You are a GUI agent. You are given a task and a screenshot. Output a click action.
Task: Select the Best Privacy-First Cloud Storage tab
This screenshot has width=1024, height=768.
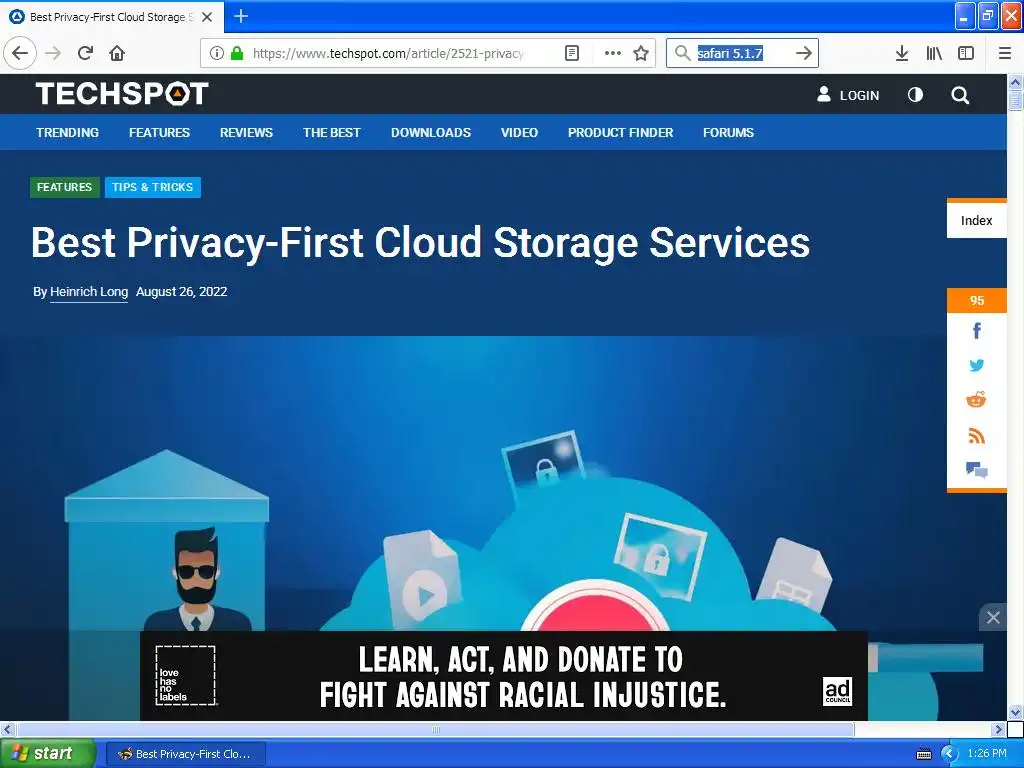coord(111,17)
